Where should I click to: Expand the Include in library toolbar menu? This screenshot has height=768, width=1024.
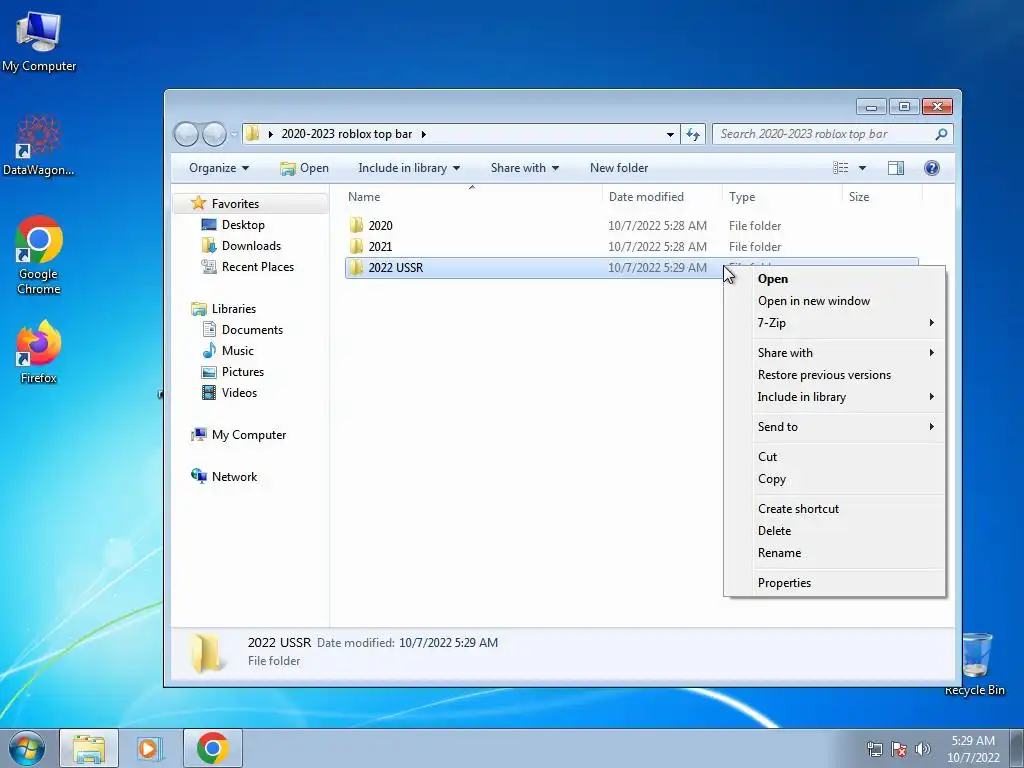pyautogui.click(x=409, y=168)
